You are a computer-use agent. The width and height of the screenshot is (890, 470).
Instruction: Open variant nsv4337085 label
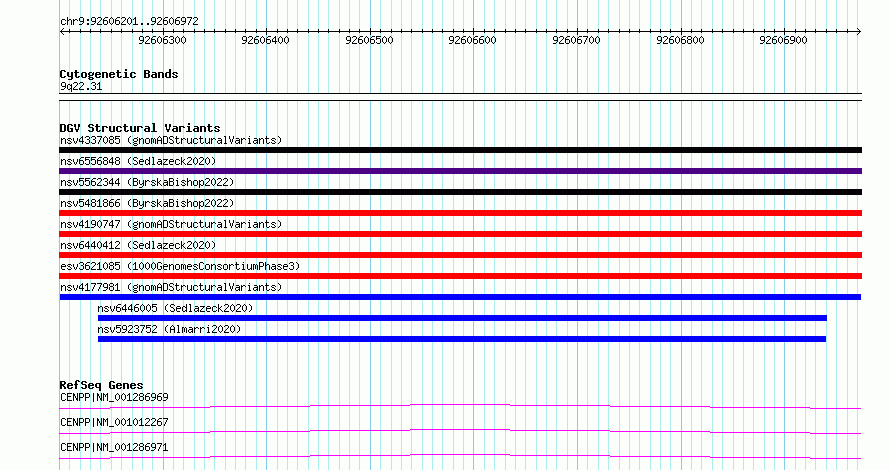point(171,140)
